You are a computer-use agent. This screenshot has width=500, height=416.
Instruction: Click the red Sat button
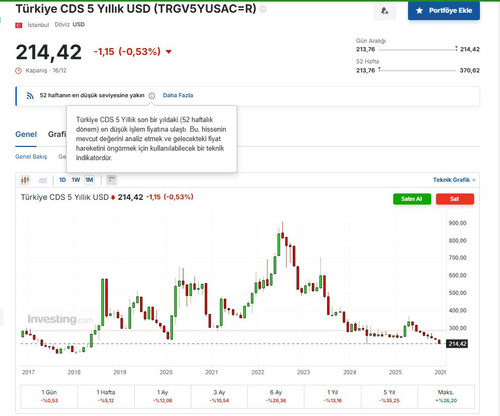(455, 199)
